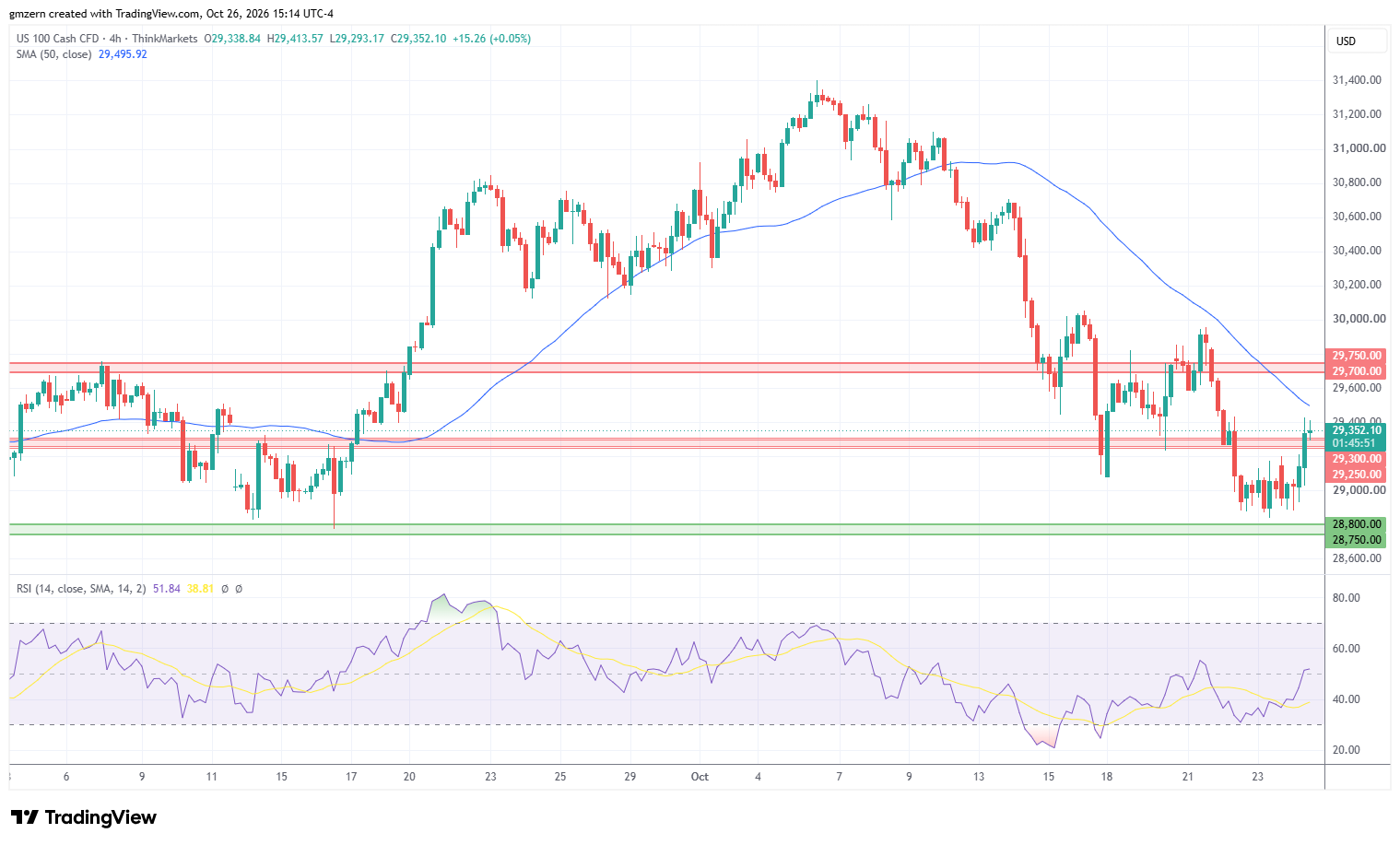Click the current price label 29,352.10
The height and width of the screenshot is (845, 1400).
[1356, 430]
